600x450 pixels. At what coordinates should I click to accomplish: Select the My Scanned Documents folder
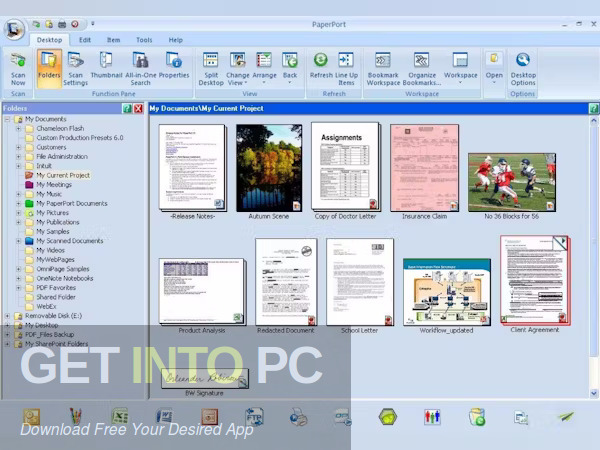point(64,241)
